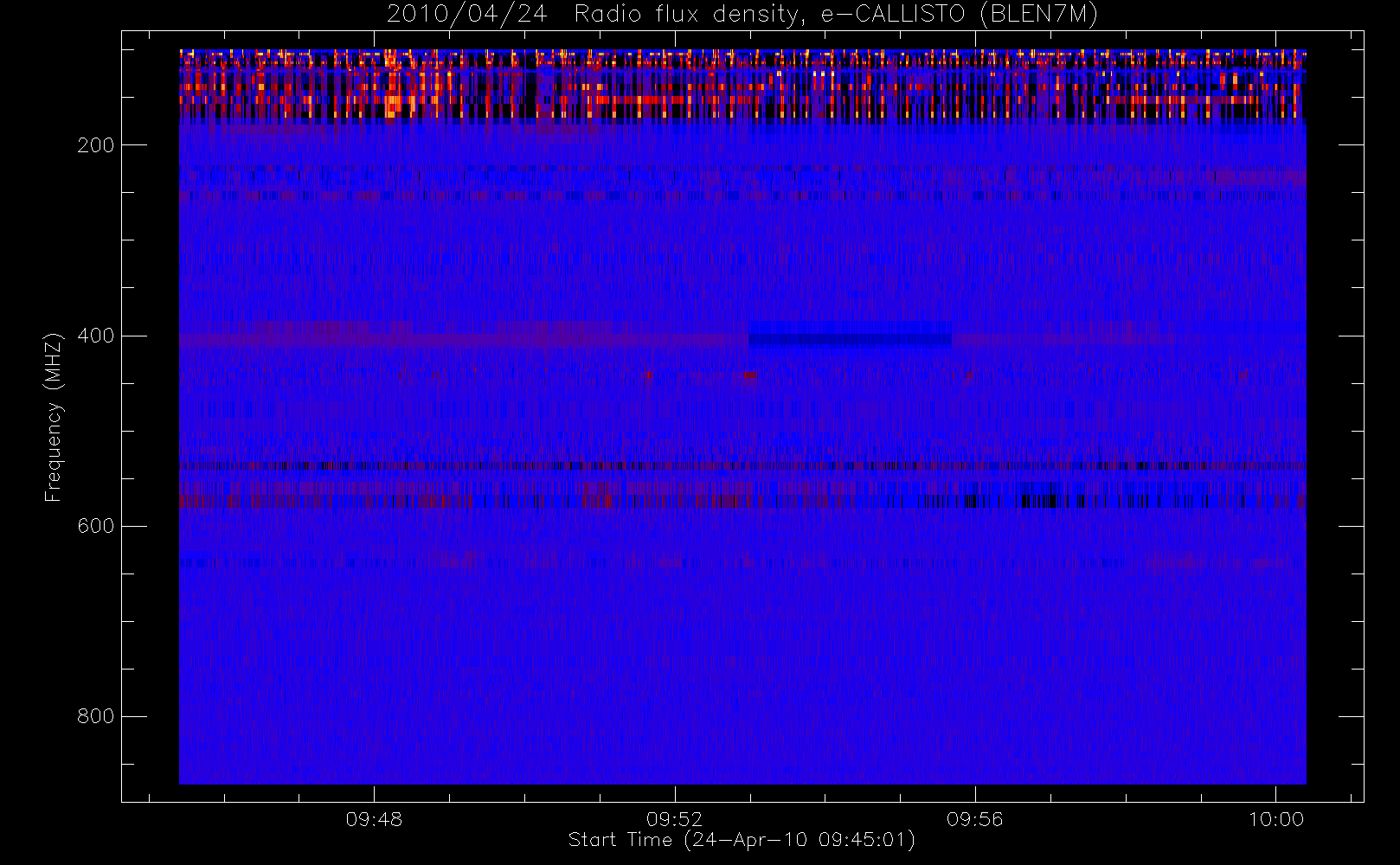Screen dimensions: 1400x865
Task: Click the dark blue band near 400 MHz
Action: click(850, 338)
